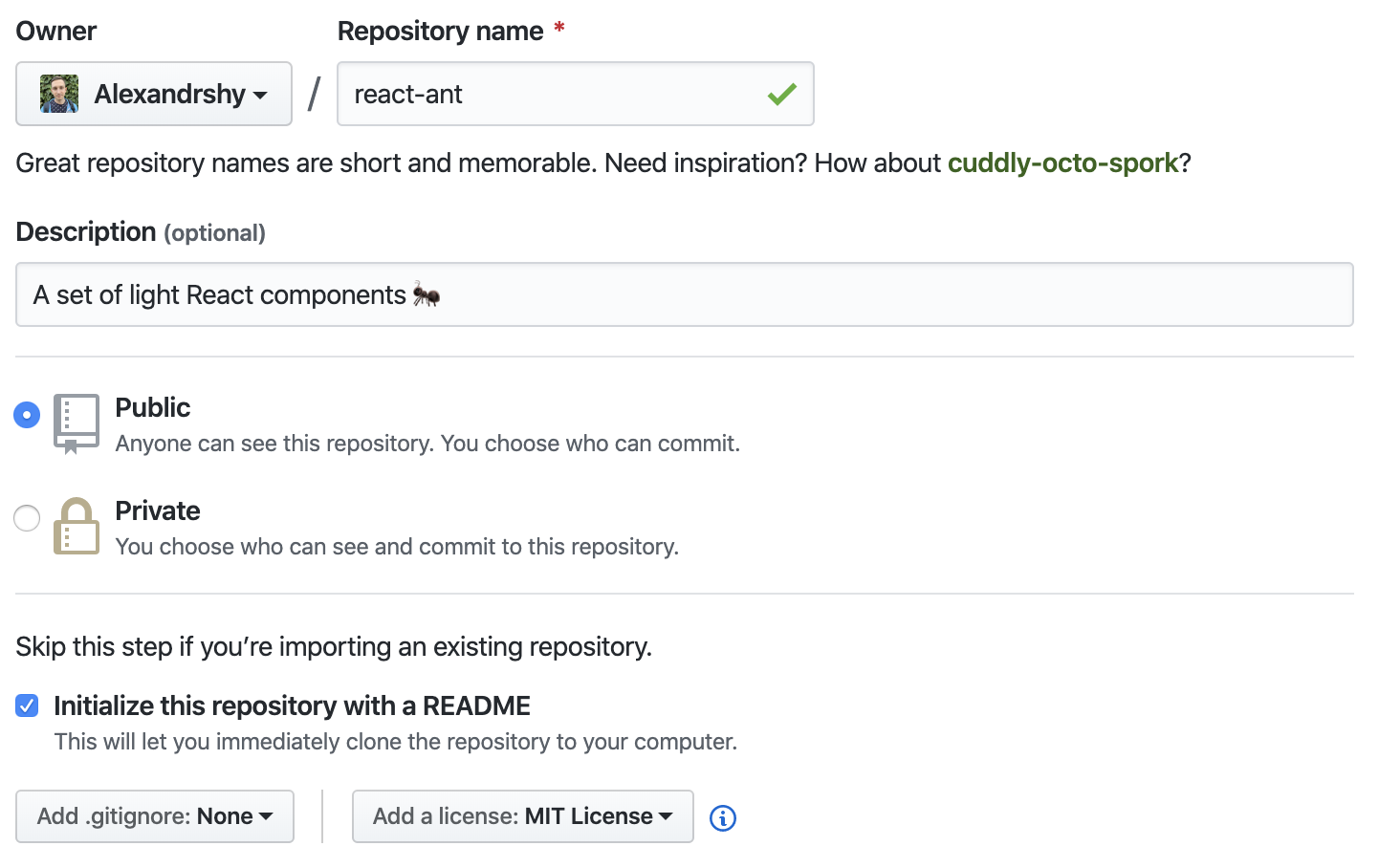1379x868 pixels.
Task: Uncheck Initialize this repository with a README
Action: [27, 706]
